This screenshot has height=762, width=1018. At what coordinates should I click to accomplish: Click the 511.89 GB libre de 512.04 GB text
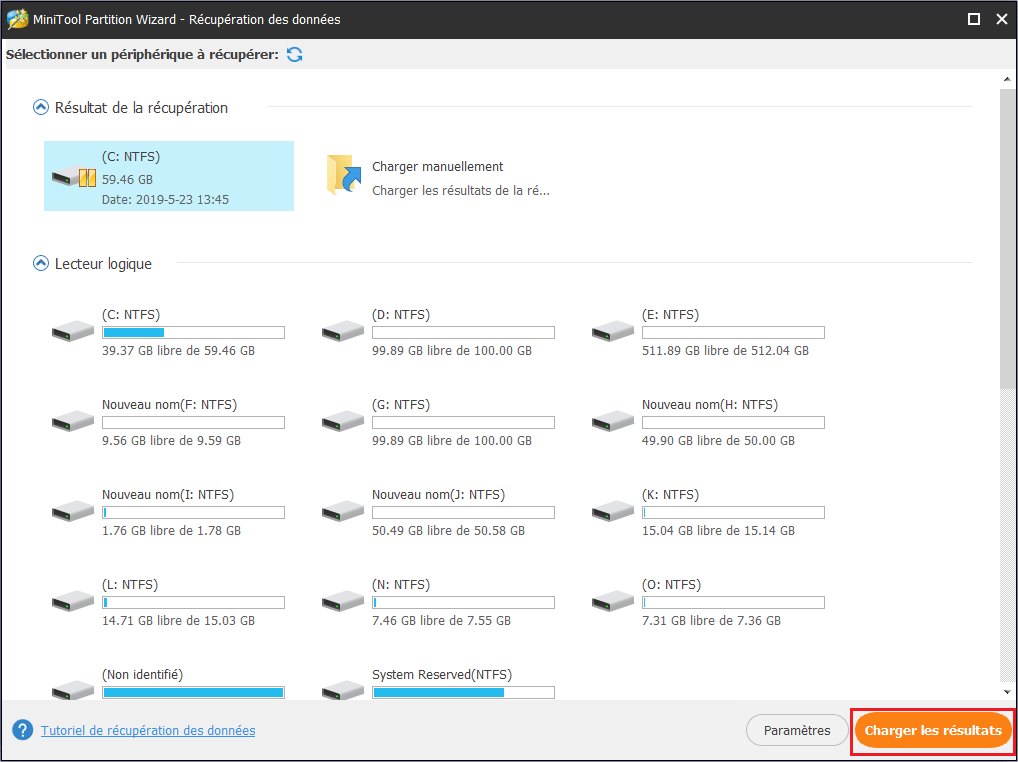tap(725, 350)
